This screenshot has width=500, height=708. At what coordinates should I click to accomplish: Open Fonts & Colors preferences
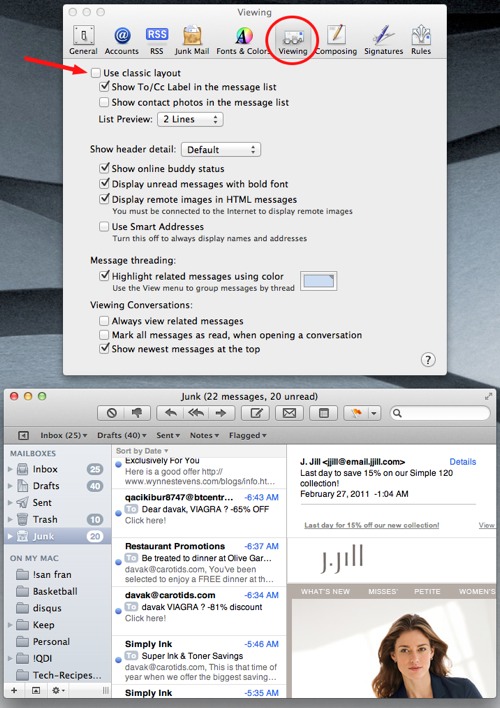pos(243,40)
